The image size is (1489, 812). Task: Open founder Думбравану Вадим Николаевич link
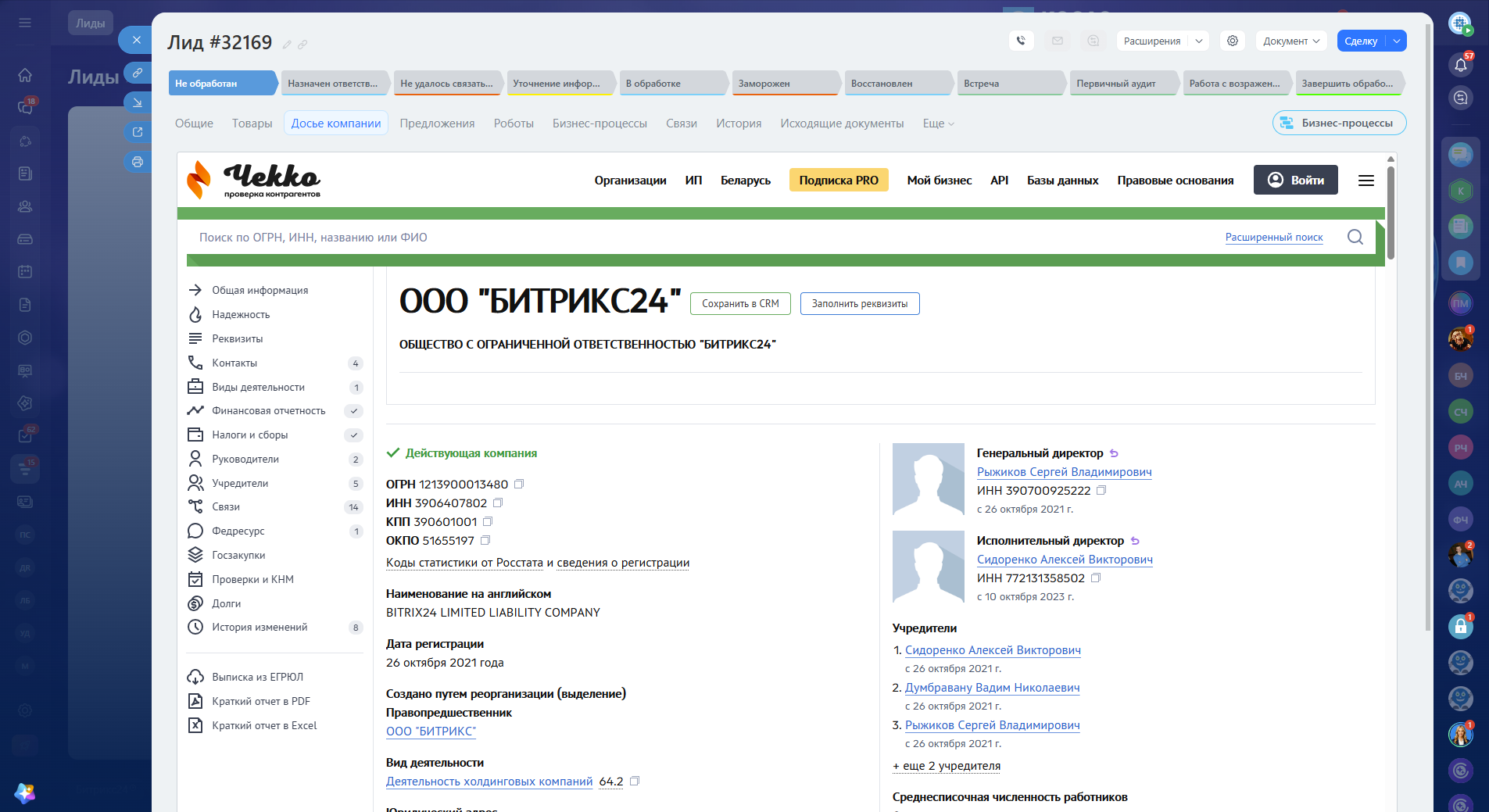(x=993, y=688)
